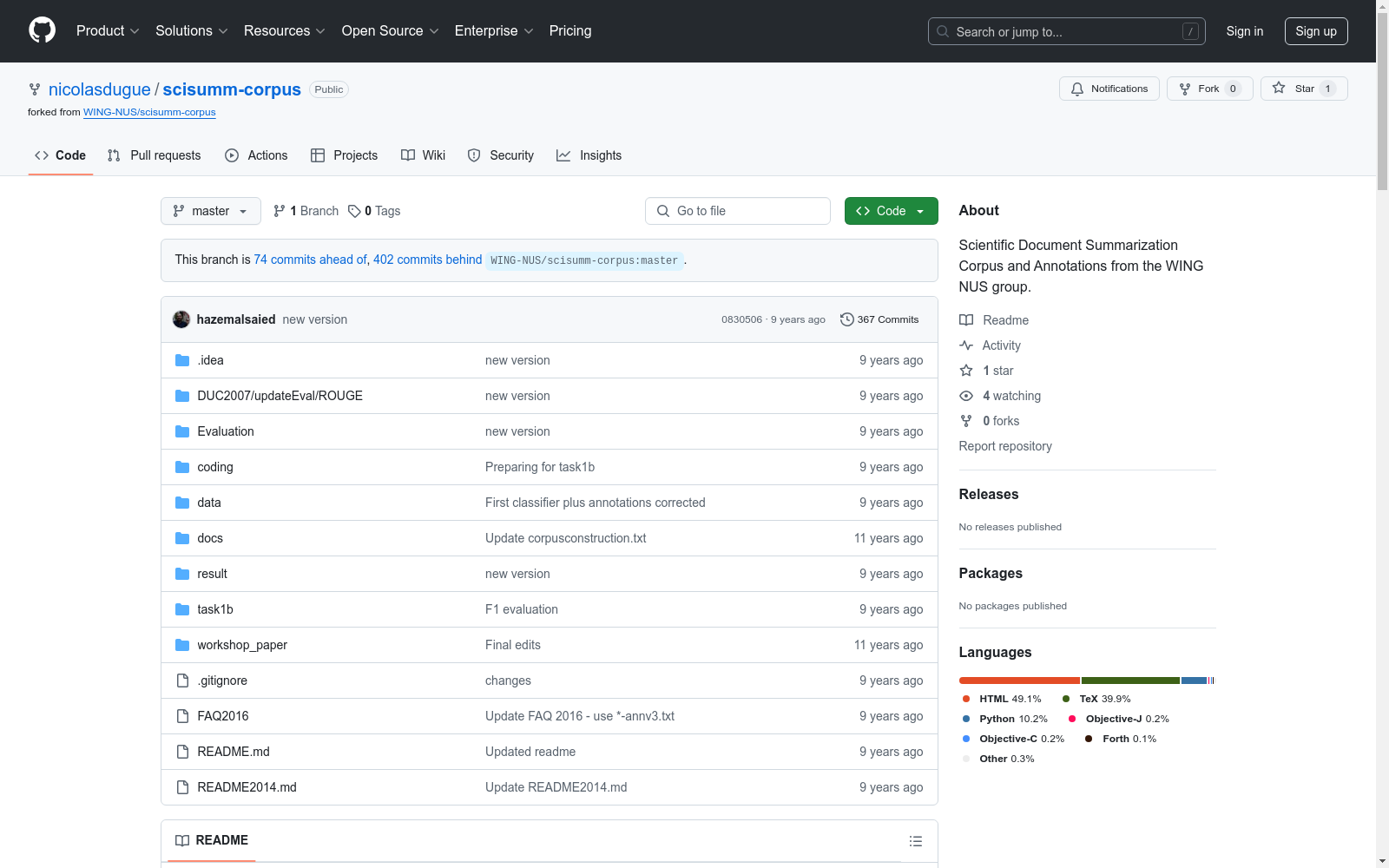Screen dimensions: 1389x868
Task: Click the docs folder icon
Action: point(182,538)
